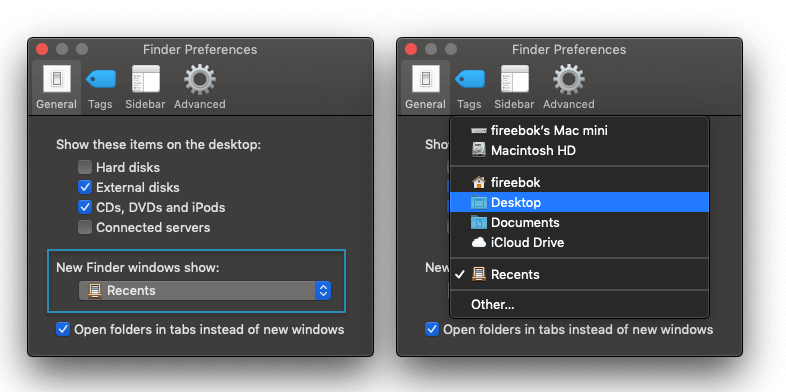
Task: Click General switch icon in right window
Action: 426,79
